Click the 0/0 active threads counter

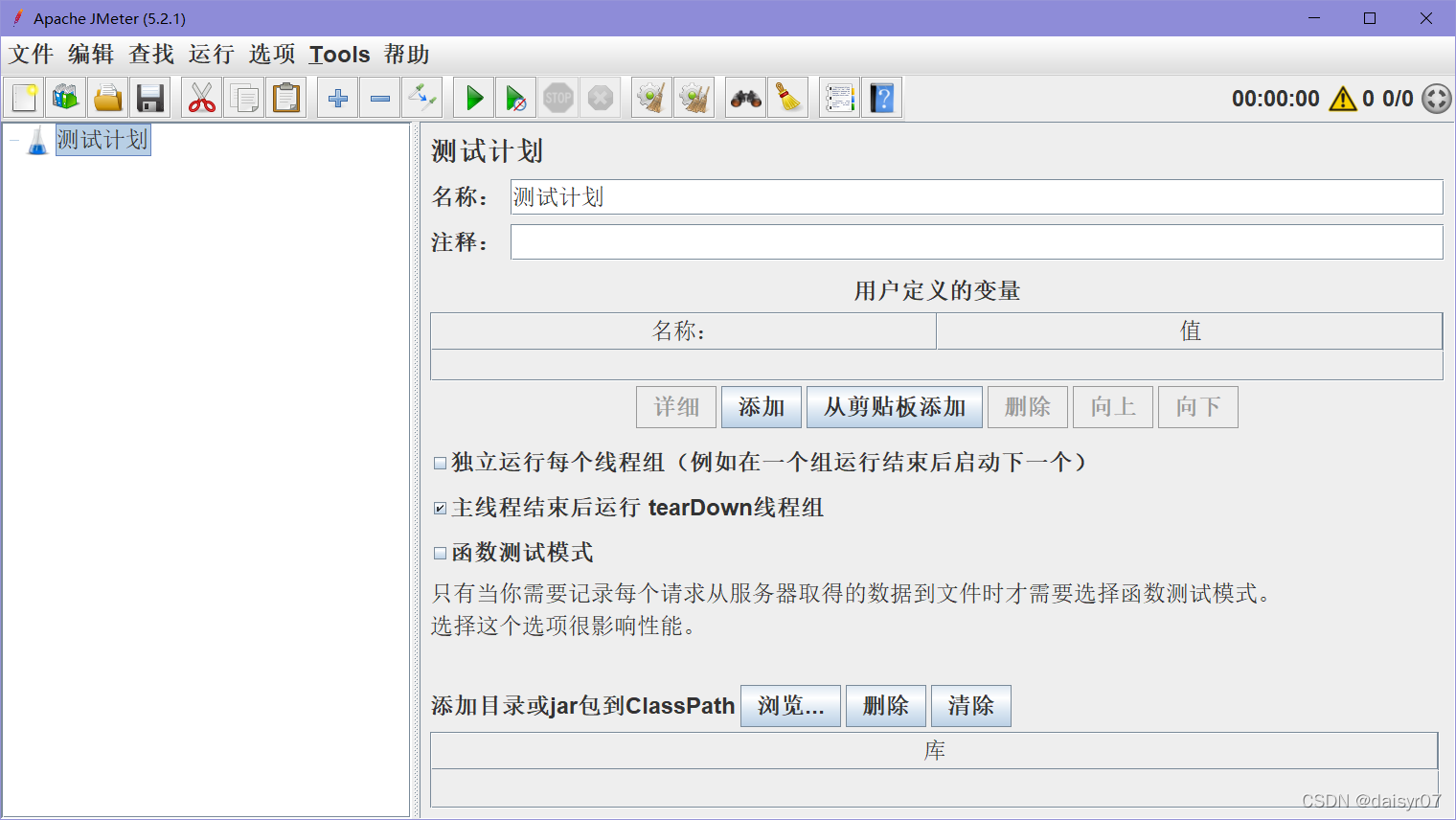1398,99
